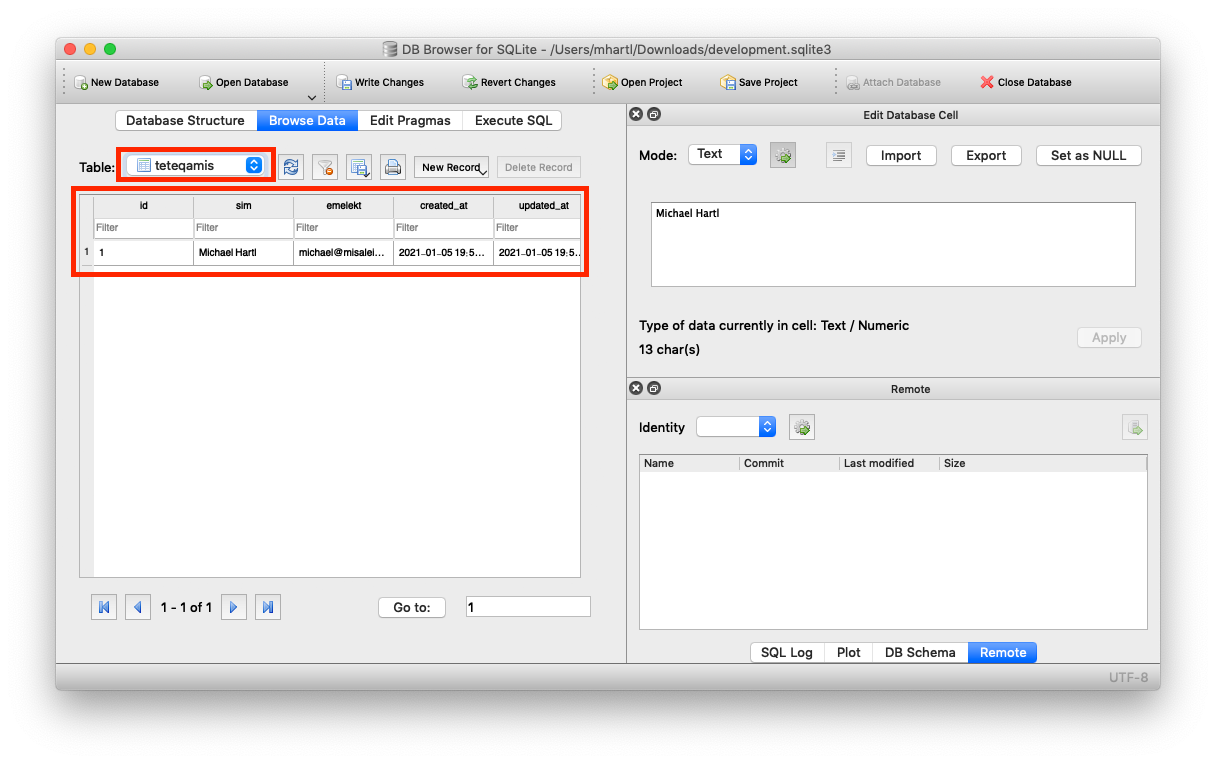
Task: Open the Identity dropdown
Action: (736, 427)
